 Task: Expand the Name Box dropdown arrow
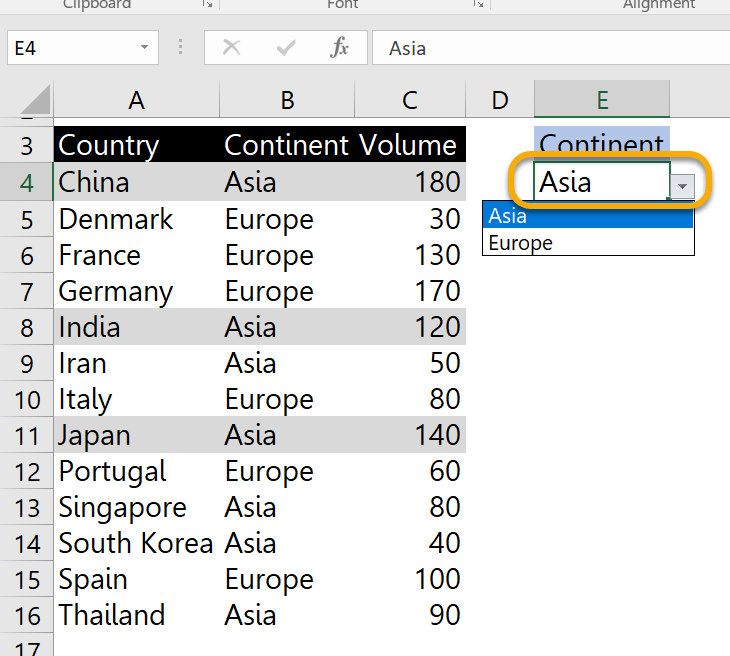144,47
